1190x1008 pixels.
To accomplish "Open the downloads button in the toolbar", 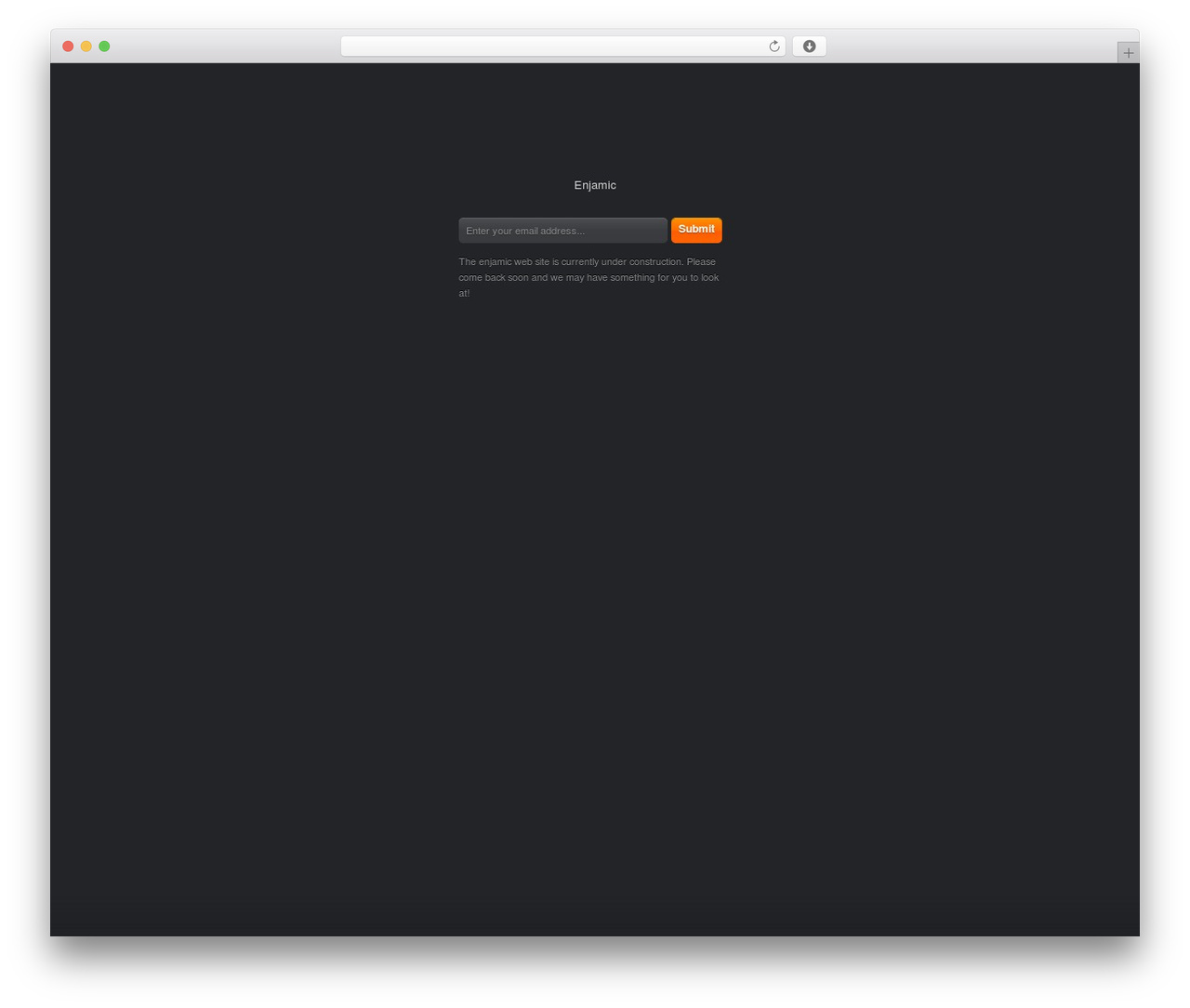I will click(x=809, y=46).
